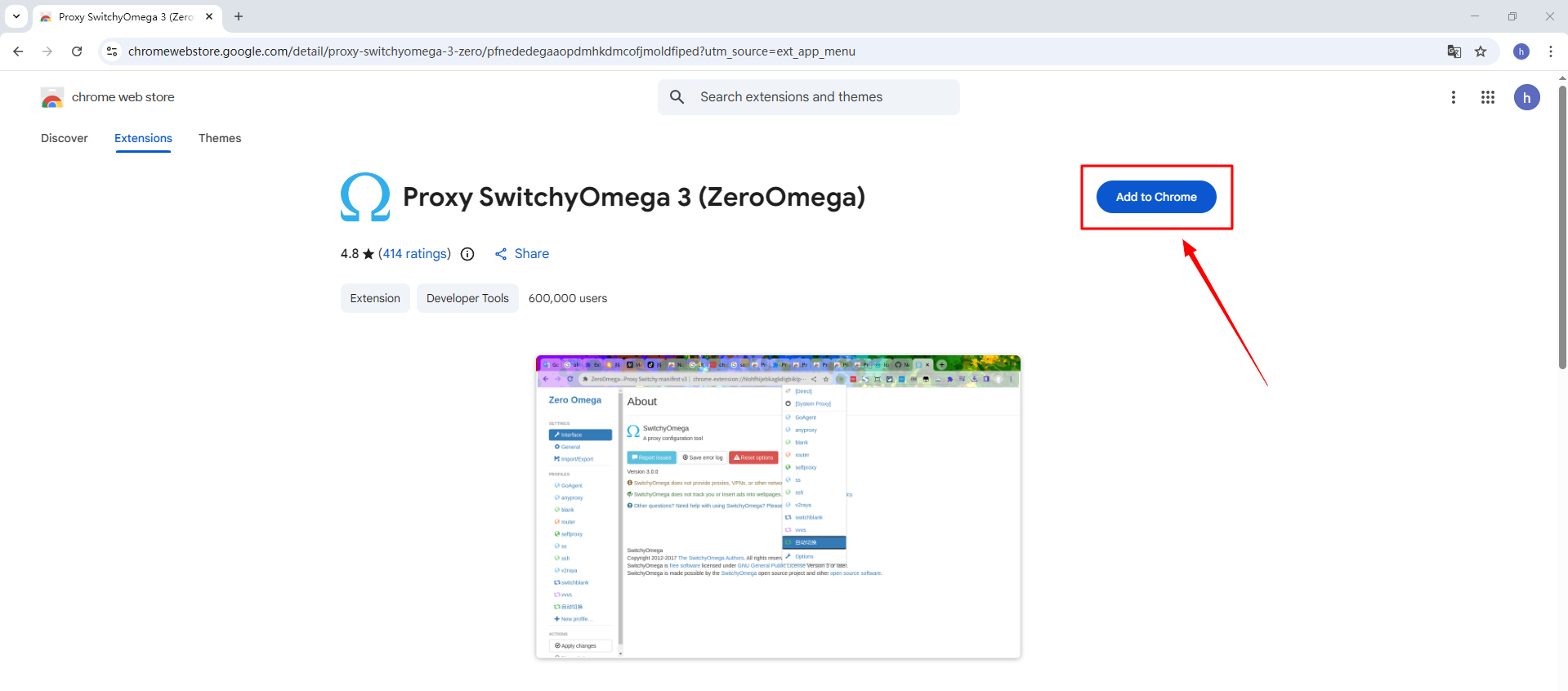Screen dimensions: 1568x691
Task: Open the extension screenshot preview image
Action: point(778,506)
